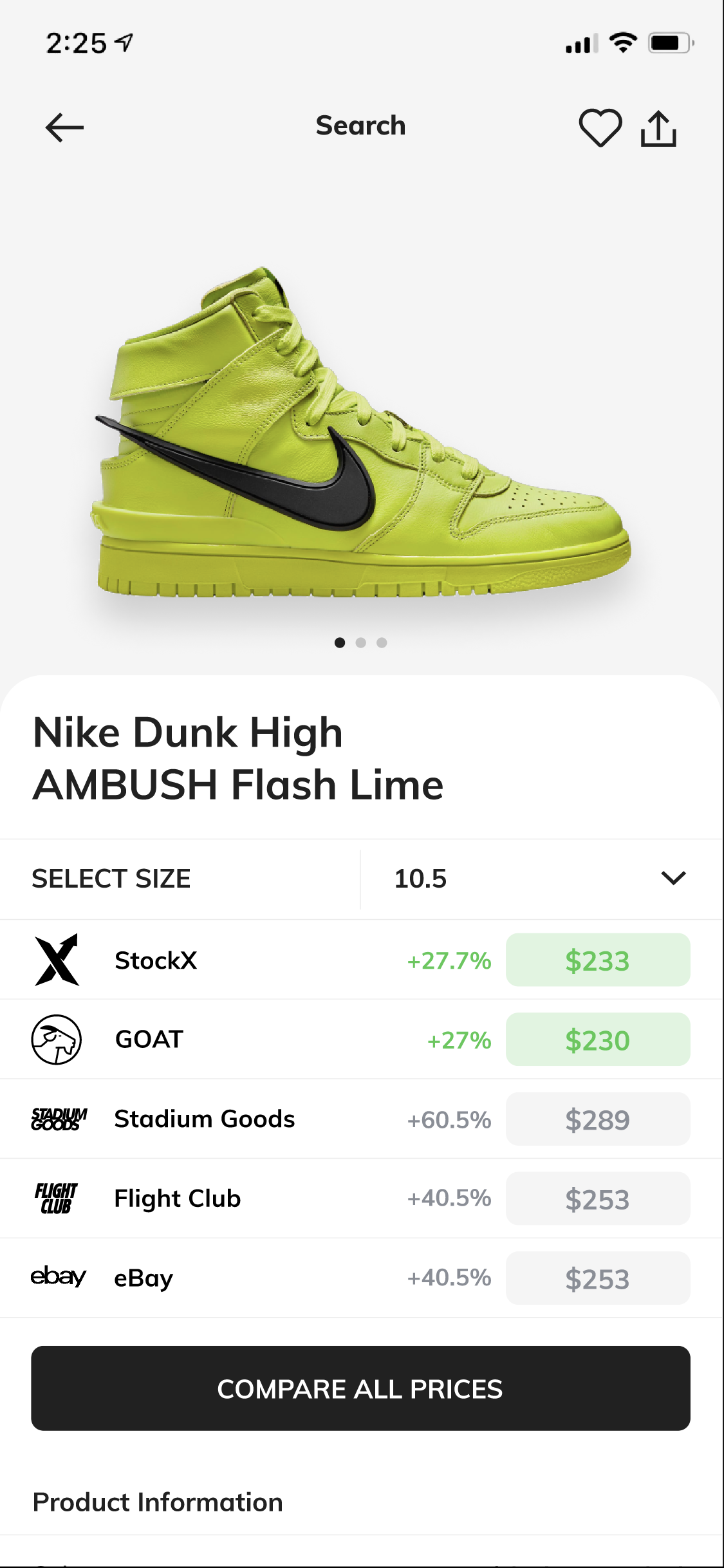The image size is (724, 1568).
Task: Click the $289 Stadium Goods price
Action: tap(598, 1119)
